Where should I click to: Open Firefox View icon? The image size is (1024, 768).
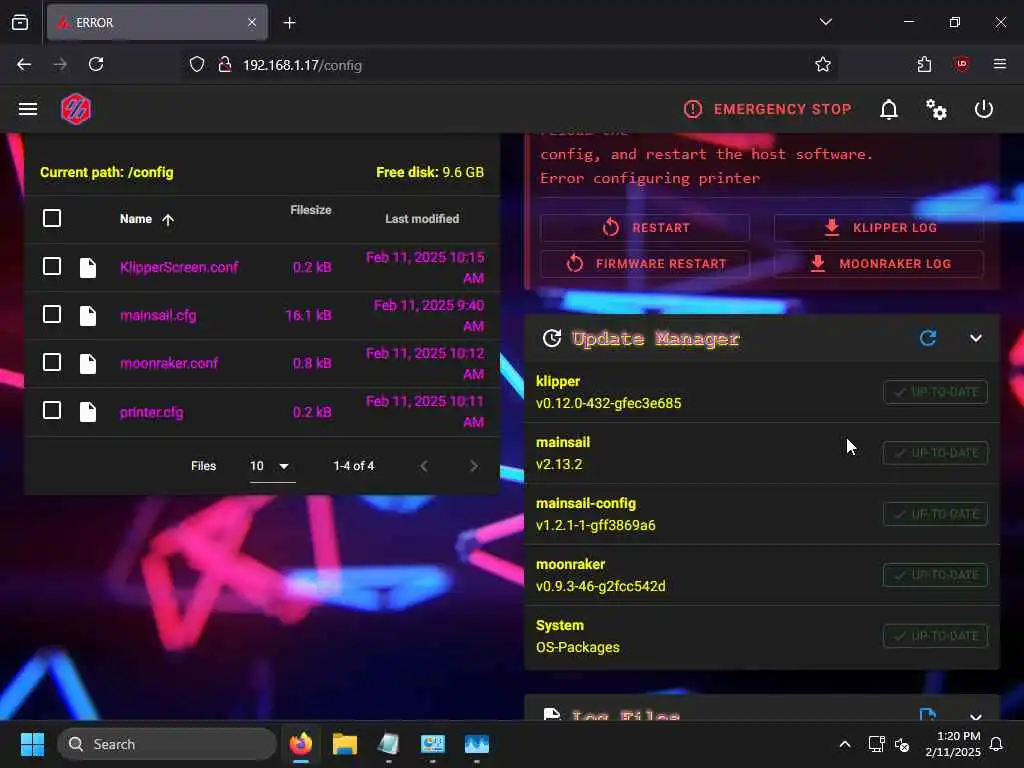point(20,23)
